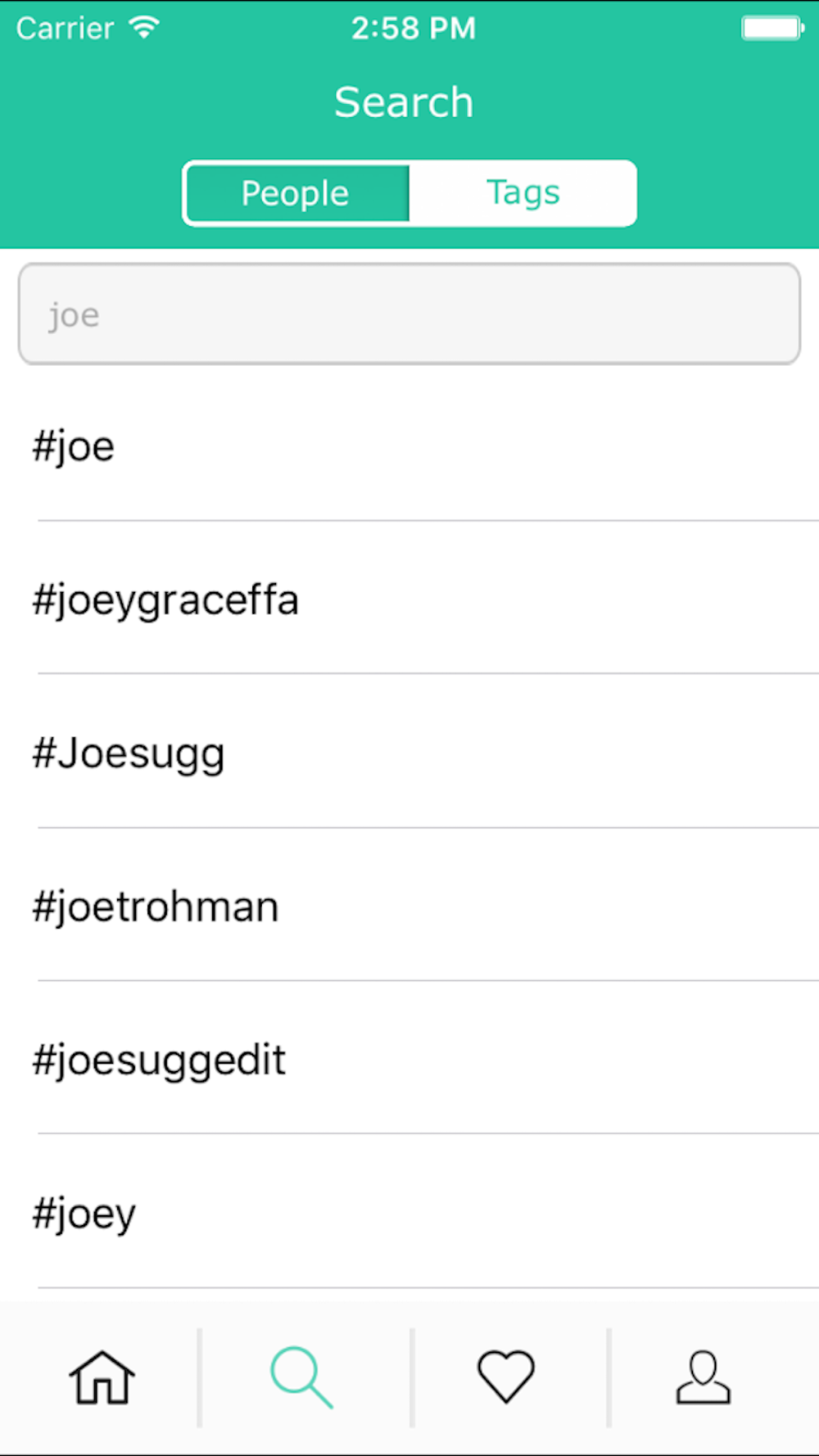Open the #joetrohman tag
Image resolution: width=819 pixels, height=1456 pixels.
tap(156, 907)
